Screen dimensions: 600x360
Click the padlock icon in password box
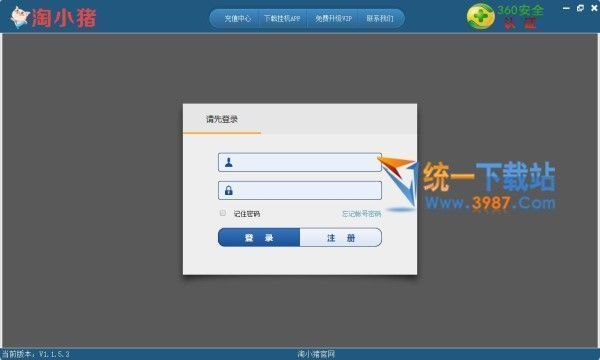click(229, 190)
